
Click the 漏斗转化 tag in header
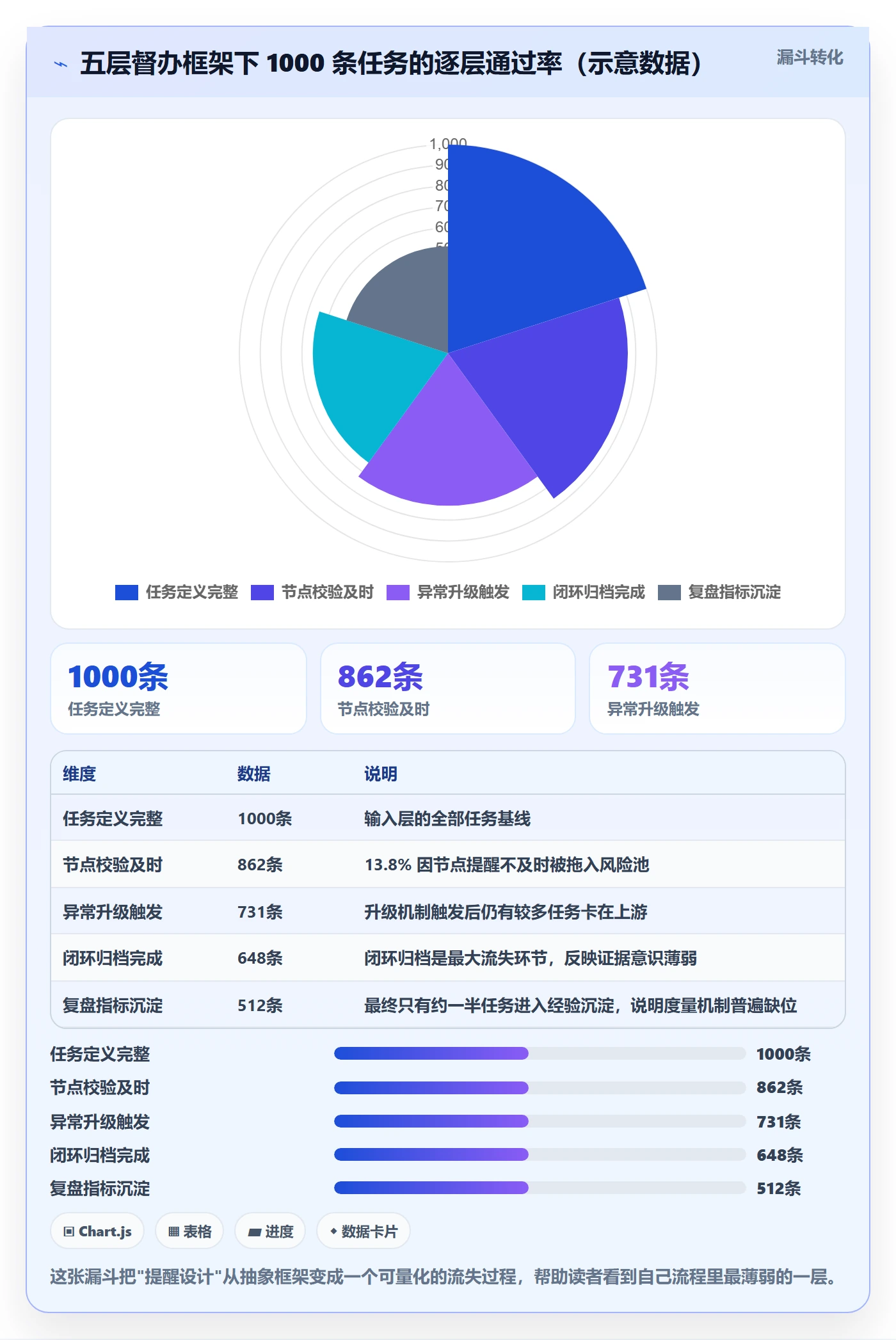810,58
